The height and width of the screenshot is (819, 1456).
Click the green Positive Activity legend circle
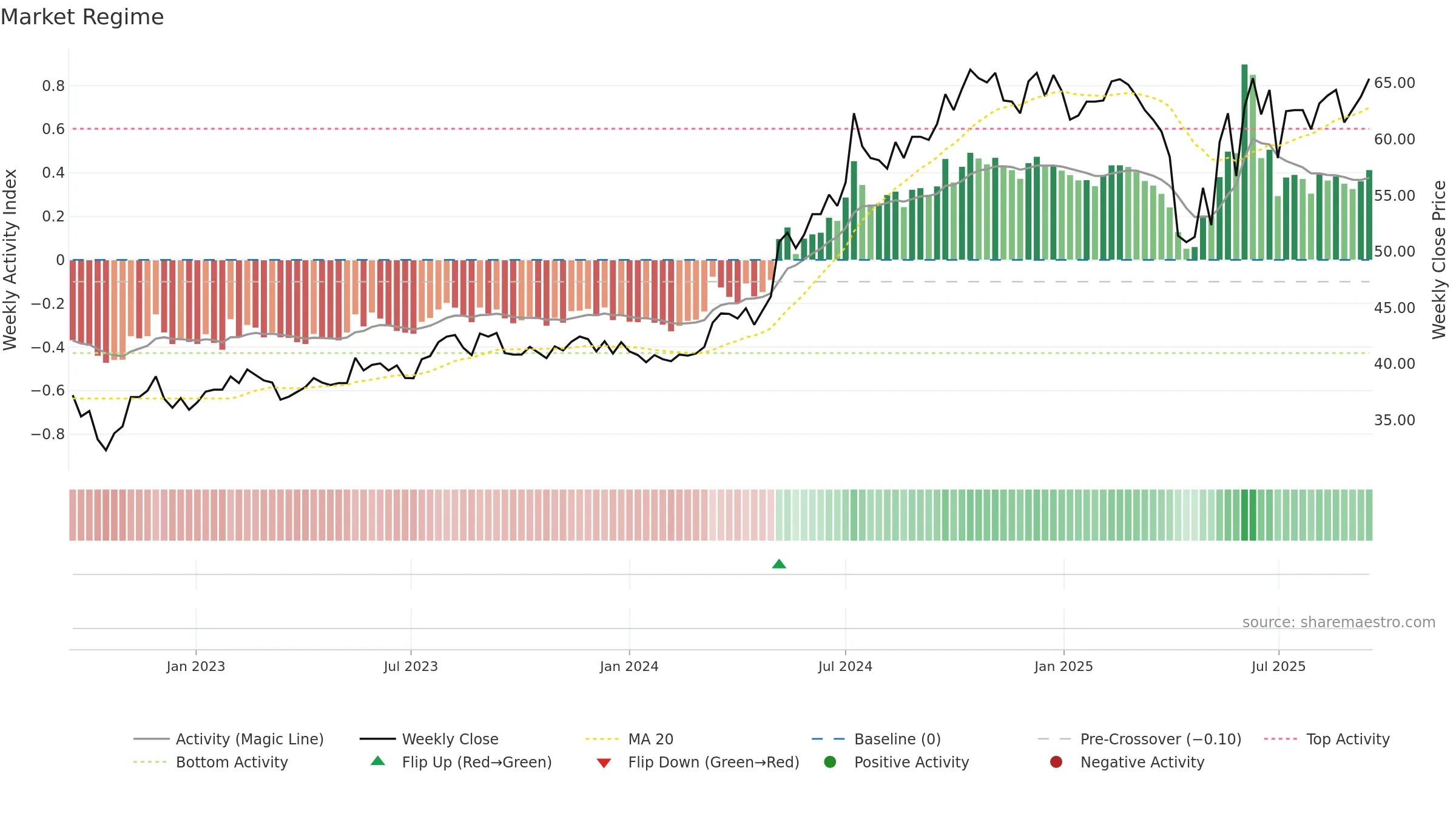pyautogui.click(x=831, y=762)
